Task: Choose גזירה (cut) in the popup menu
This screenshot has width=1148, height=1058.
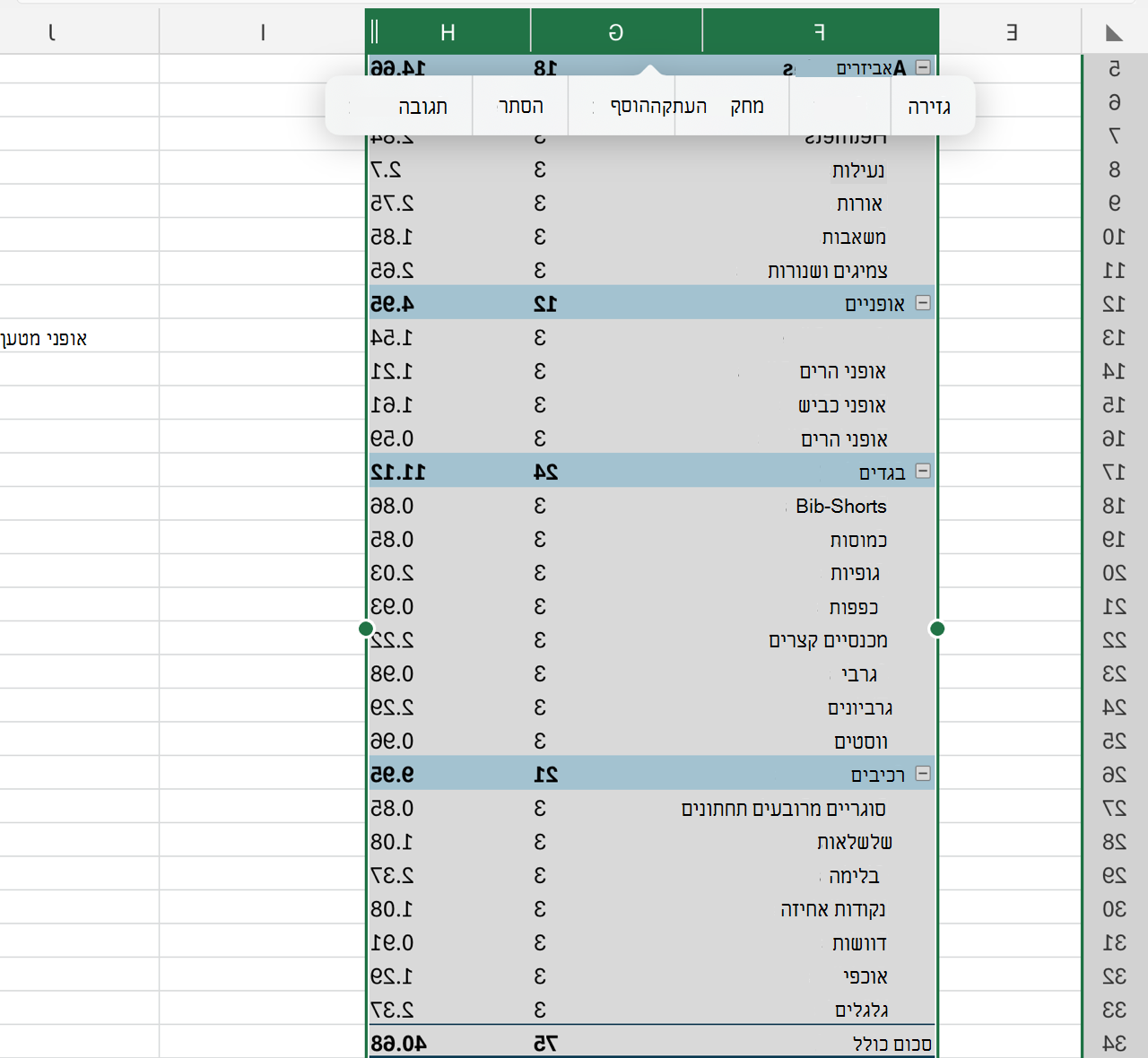Action: (x=929, y=107)
